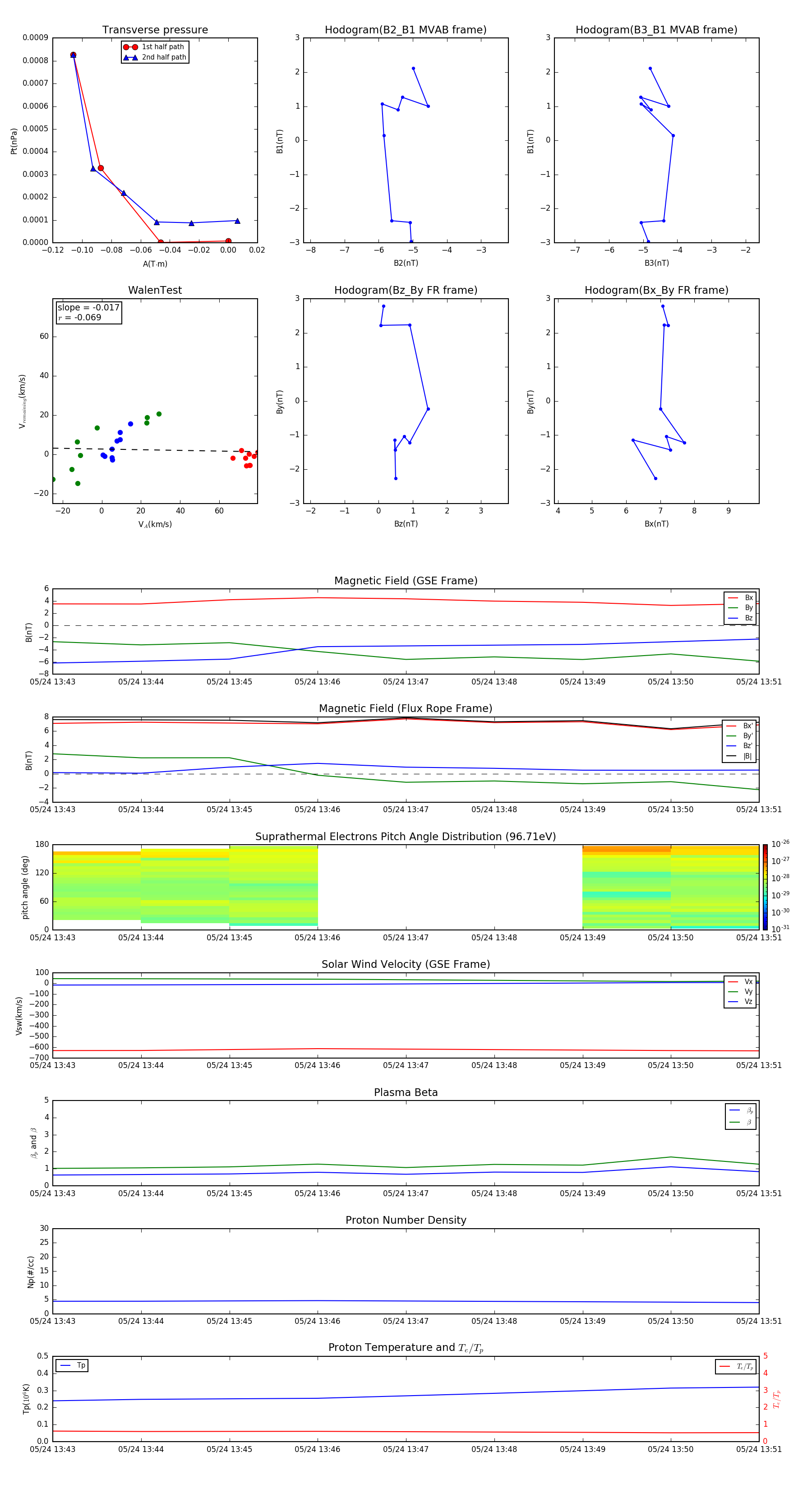Select the Te/Tp legend box in temperature plot
This screenshot has height=1489, width=812.
[736, 1366]
